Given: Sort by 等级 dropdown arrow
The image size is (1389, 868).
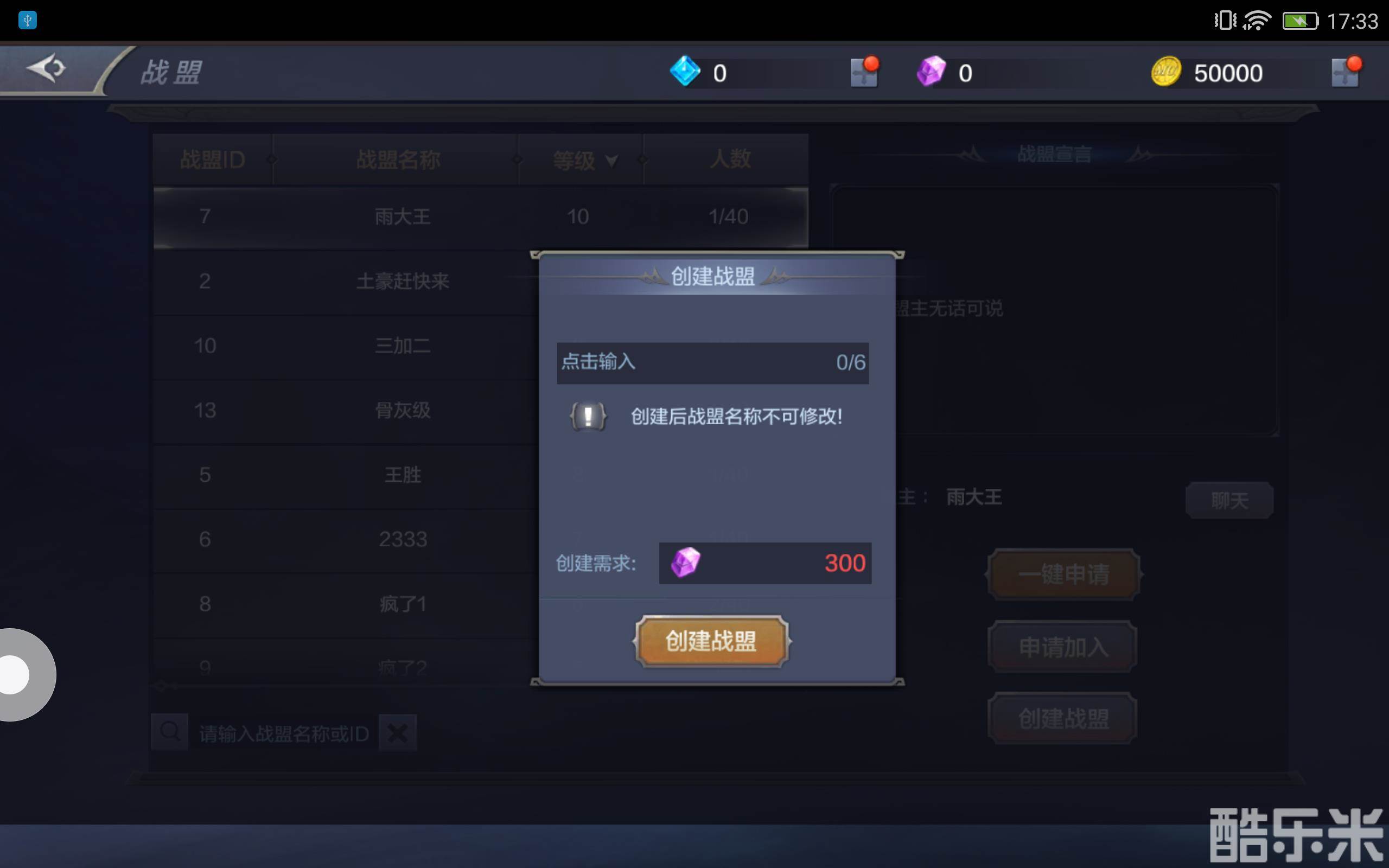Looking at the screenshot, I should click(612, 160).
